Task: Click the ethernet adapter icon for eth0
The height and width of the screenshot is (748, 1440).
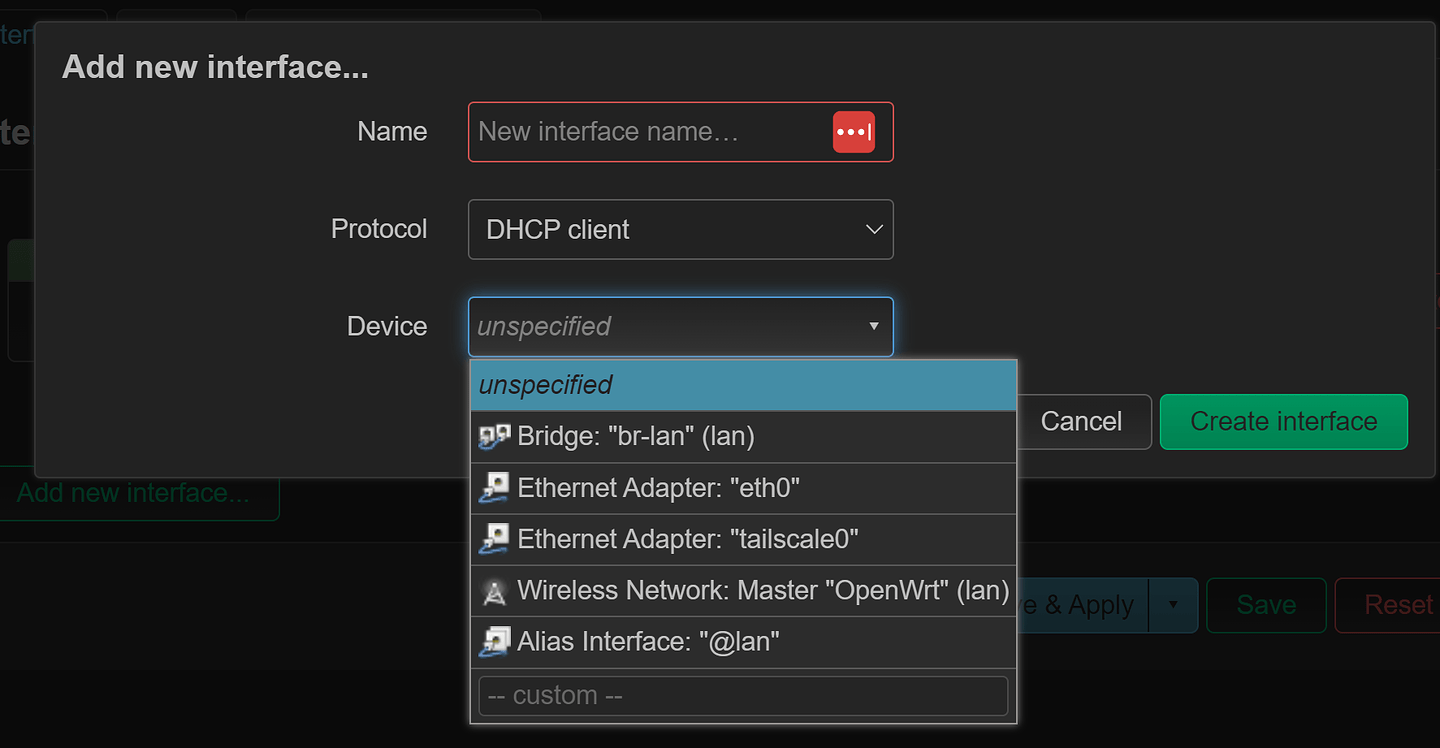Action: (x=495, y=488)
